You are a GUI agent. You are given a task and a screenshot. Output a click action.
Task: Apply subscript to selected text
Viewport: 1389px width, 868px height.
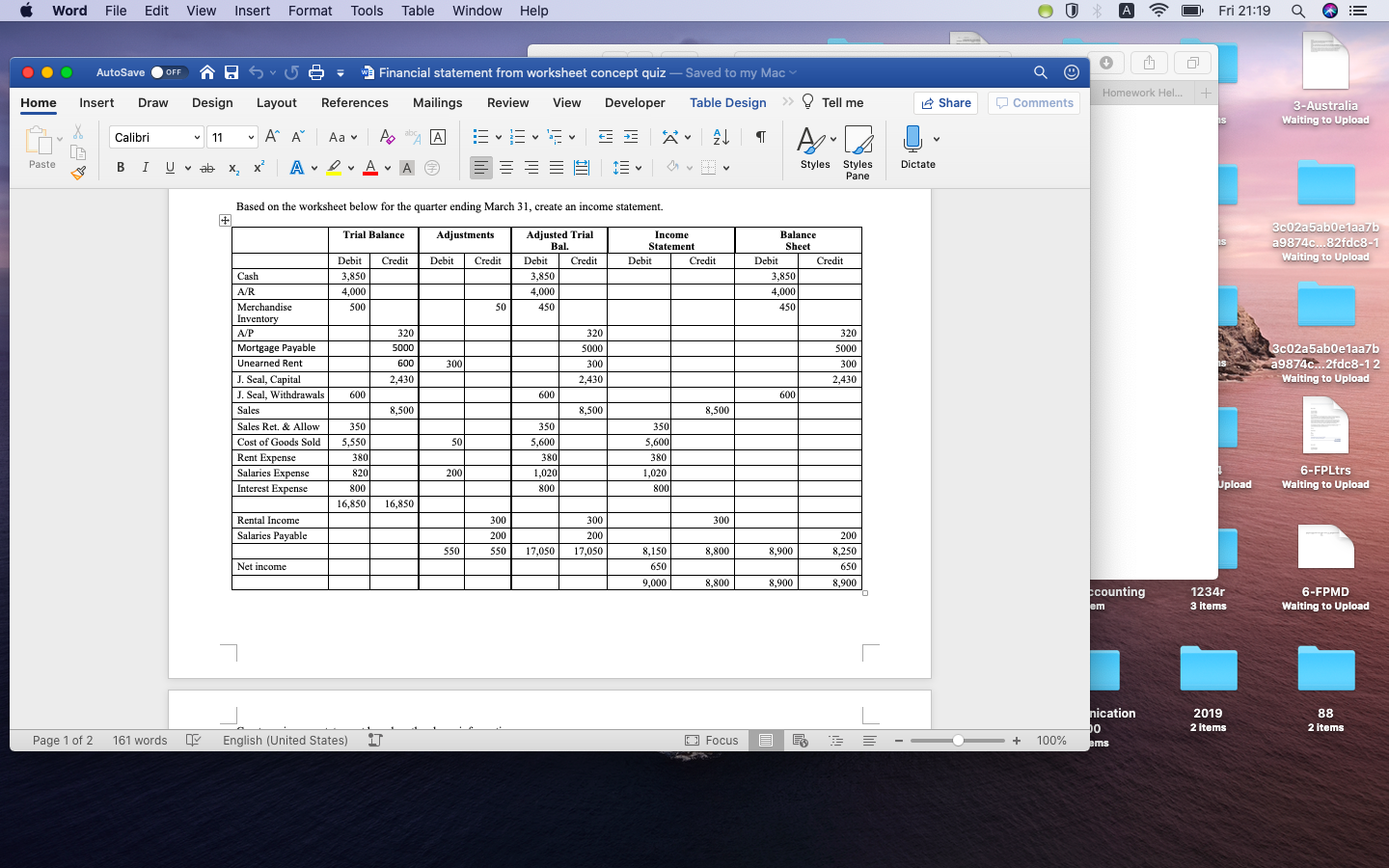coord(232,167)
